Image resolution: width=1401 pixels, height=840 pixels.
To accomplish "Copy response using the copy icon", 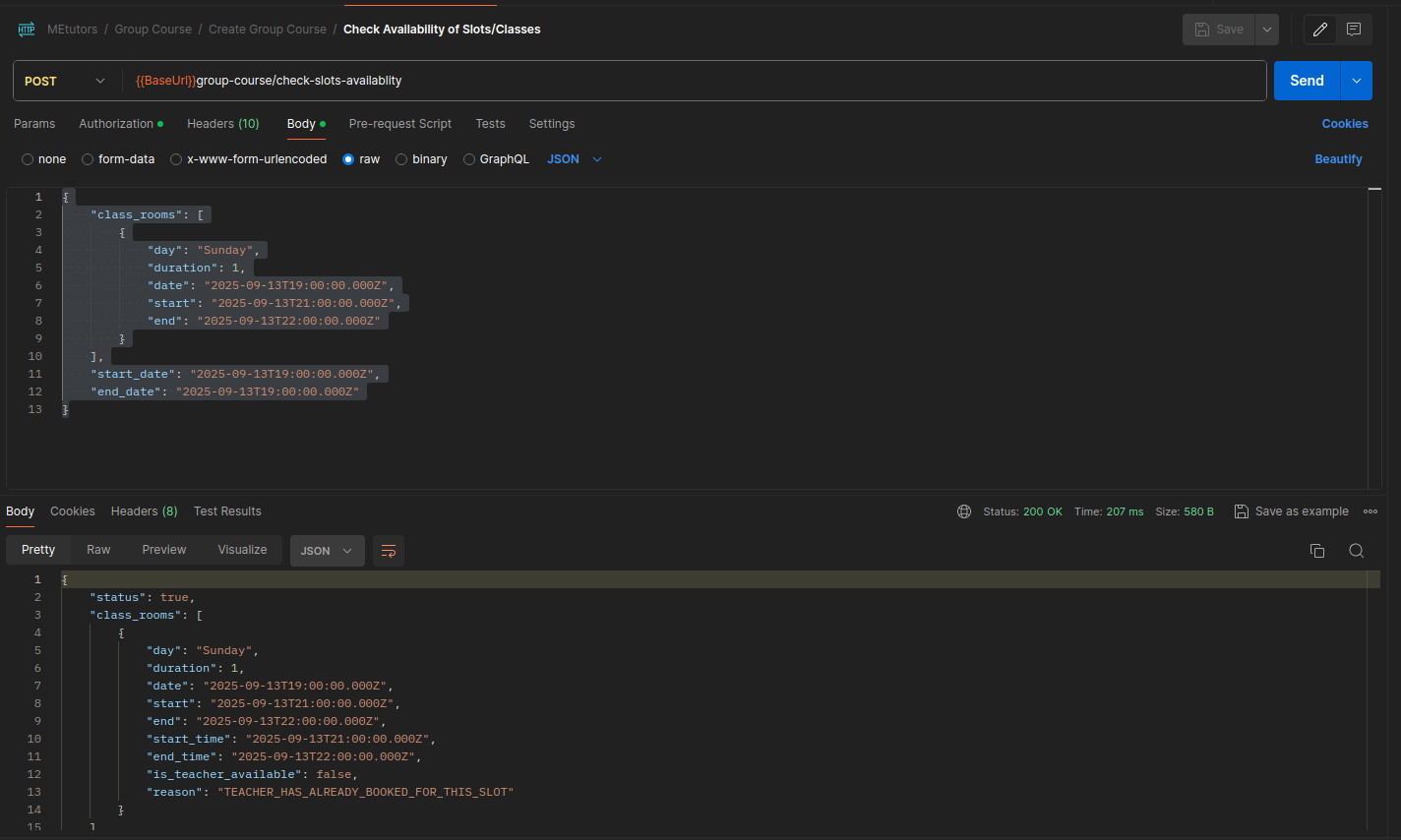I will [x=1317, y=551].
